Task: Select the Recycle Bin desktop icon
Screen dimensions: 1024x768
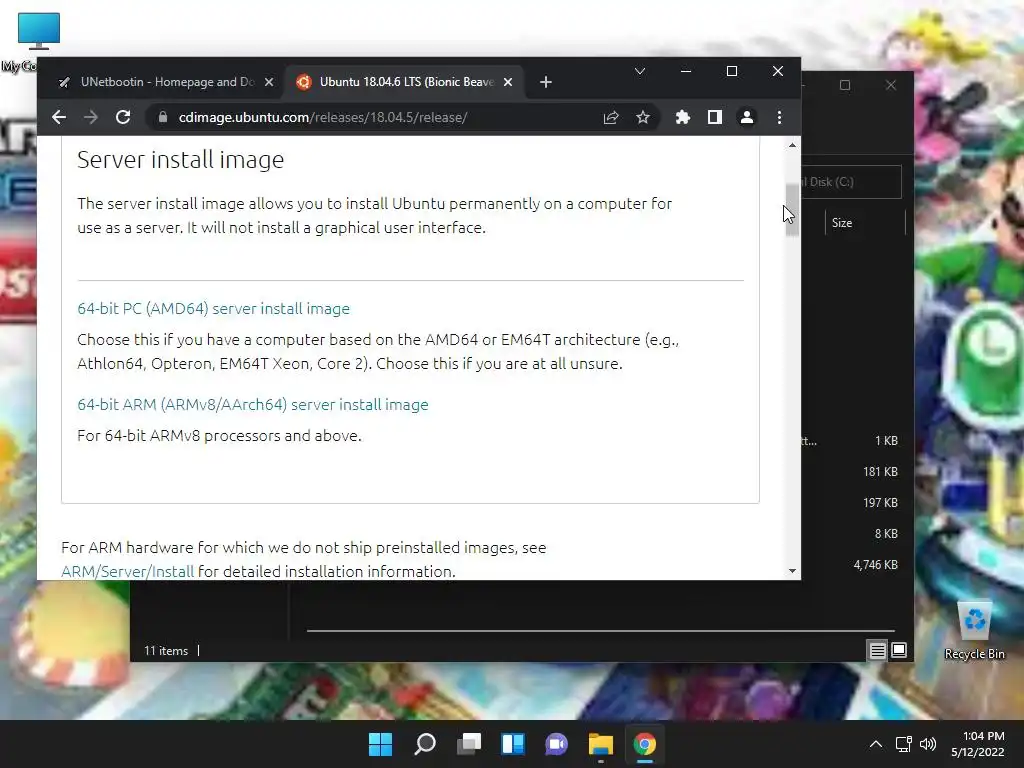Action: click(x=974, y=632)
